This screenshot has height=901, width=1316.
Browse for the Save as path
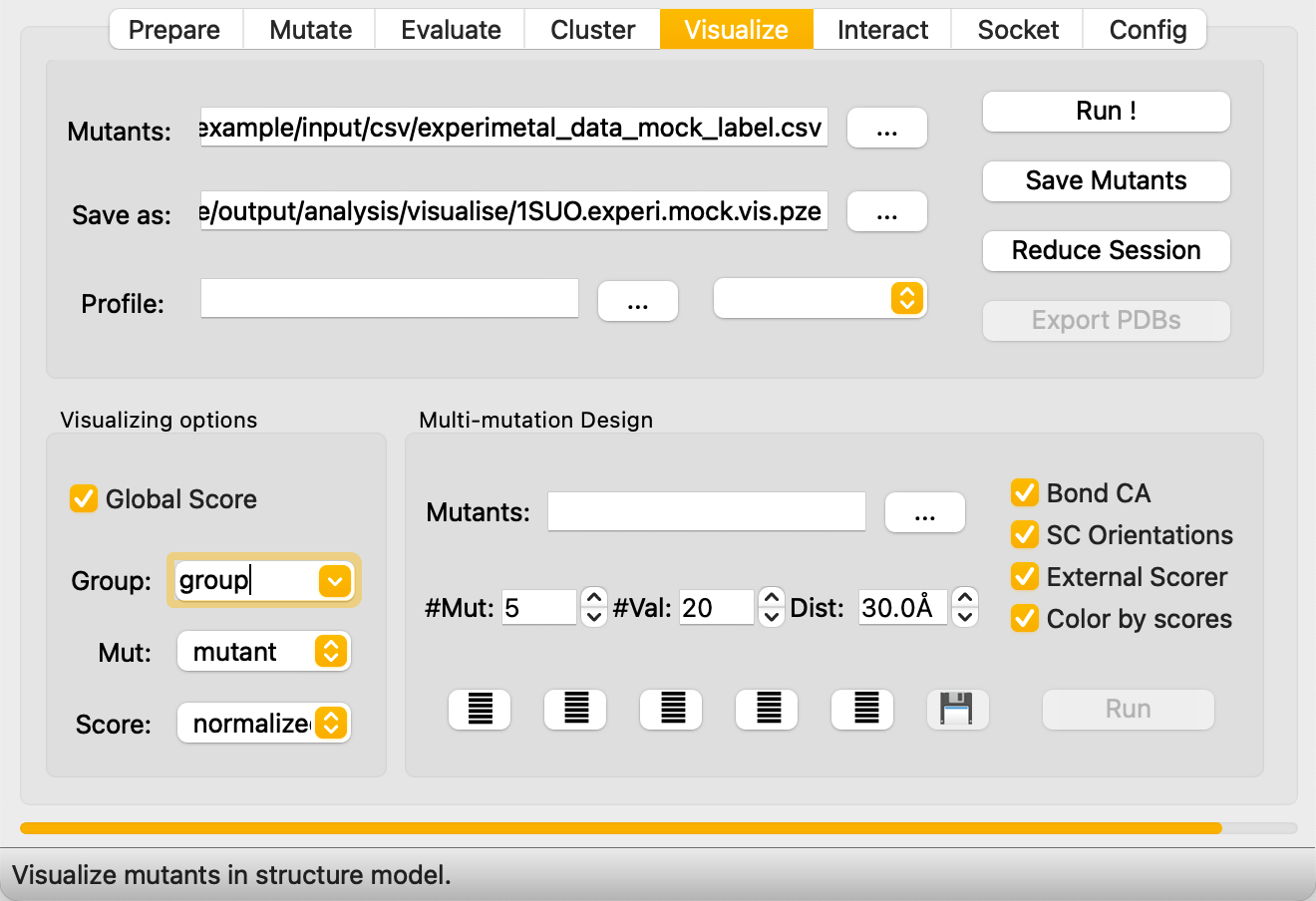click(887, 212)
